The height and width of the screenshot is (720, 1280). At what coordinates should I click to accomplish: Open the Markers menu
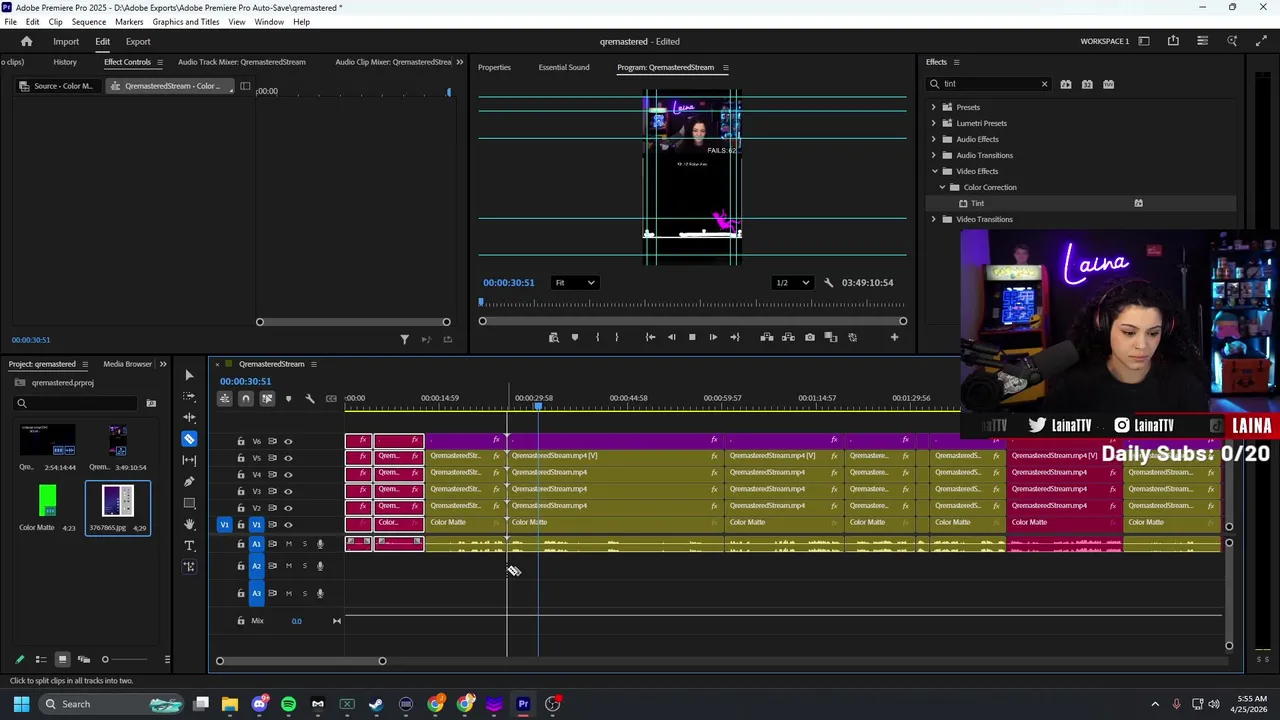129,22
